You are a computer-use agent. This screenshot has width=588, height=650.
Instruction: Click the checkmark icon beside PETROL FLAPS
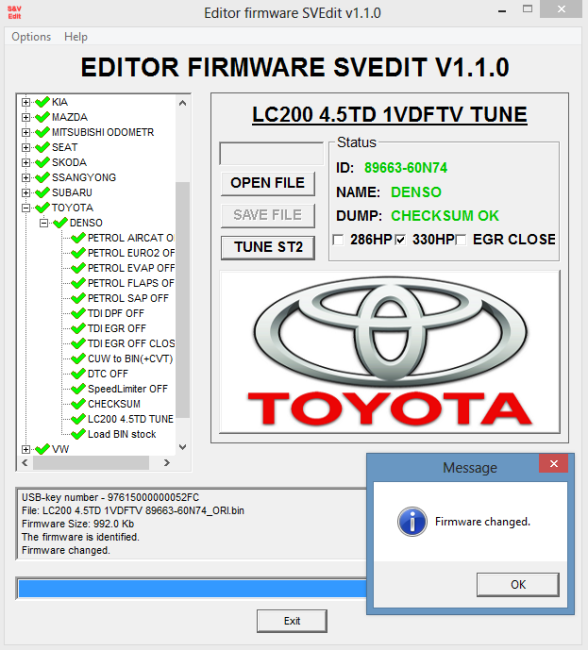pos(78,283)
